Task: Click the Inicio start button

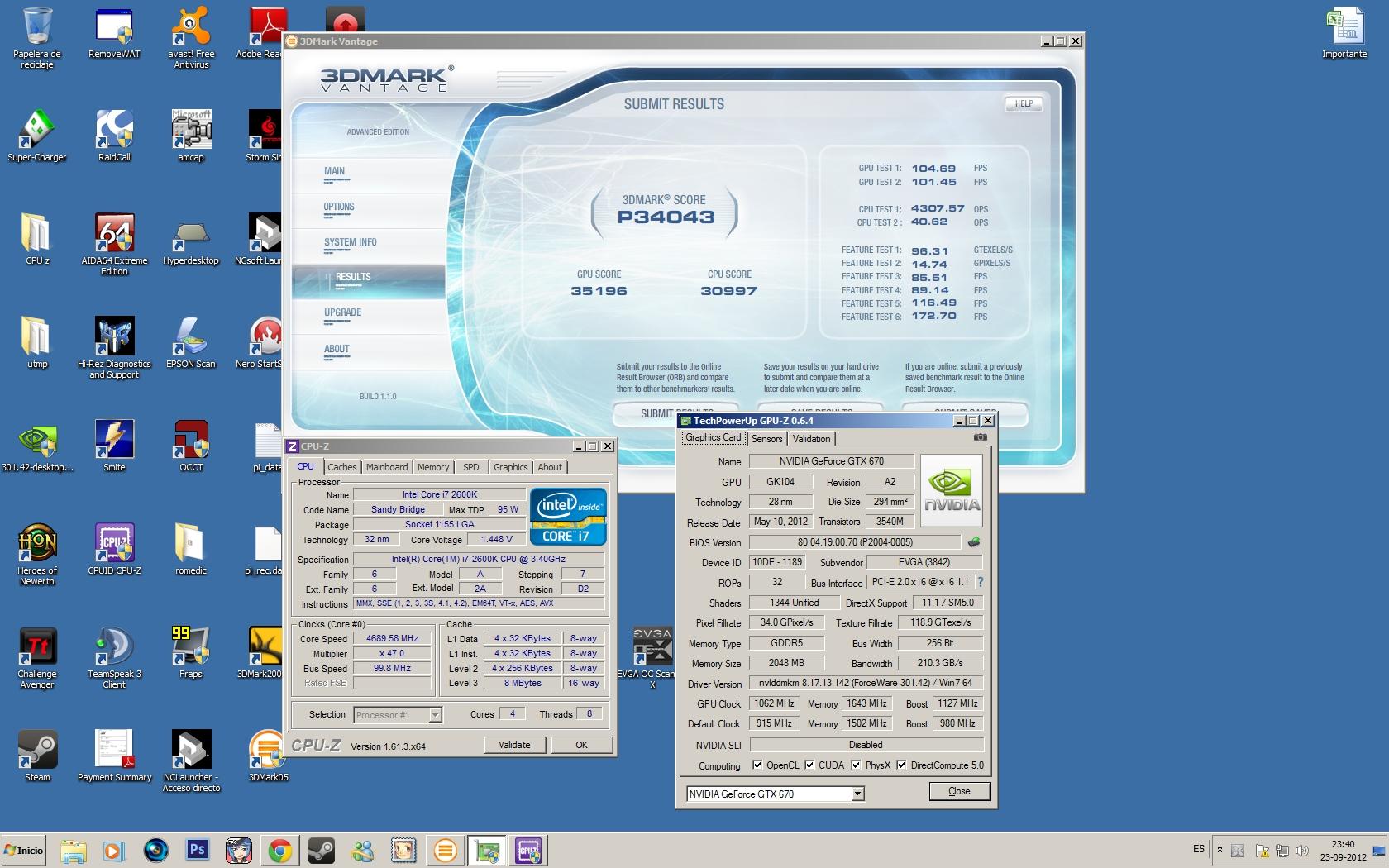Action: point(24,850)
